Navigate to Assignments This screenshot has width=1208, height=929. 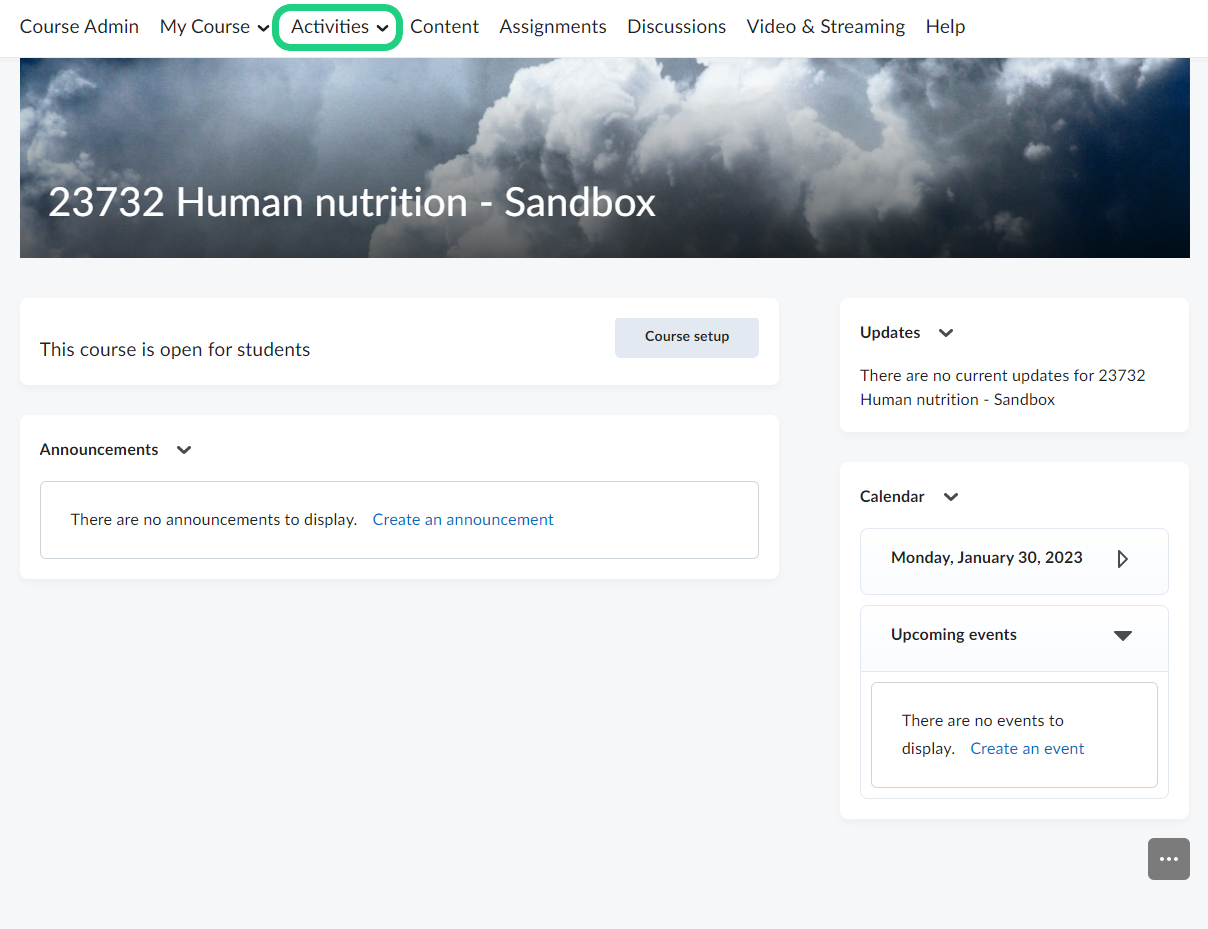552,27
